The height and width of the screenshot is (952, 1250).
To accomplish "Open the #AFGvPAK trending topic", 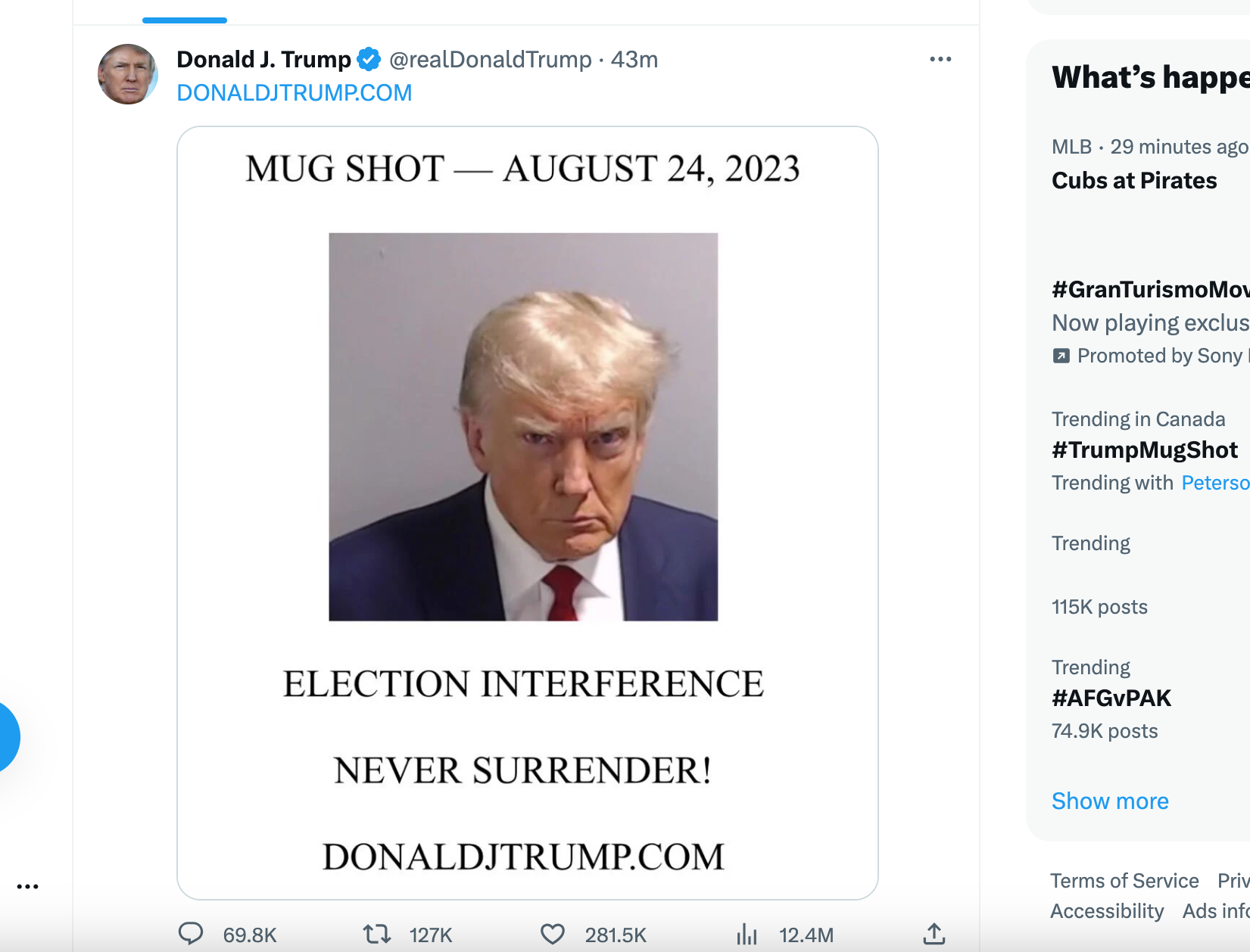I will coord(1111,698).
